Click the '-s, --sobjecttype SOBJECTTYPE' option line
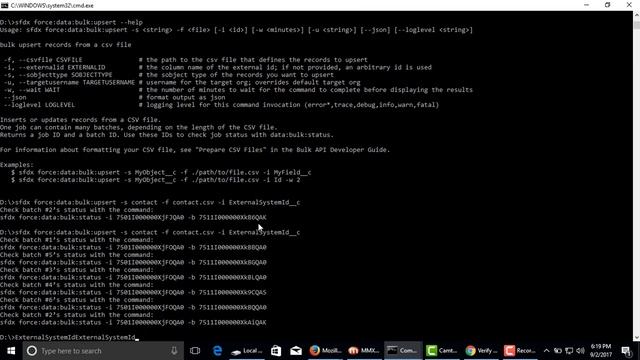 coord(169,75)
